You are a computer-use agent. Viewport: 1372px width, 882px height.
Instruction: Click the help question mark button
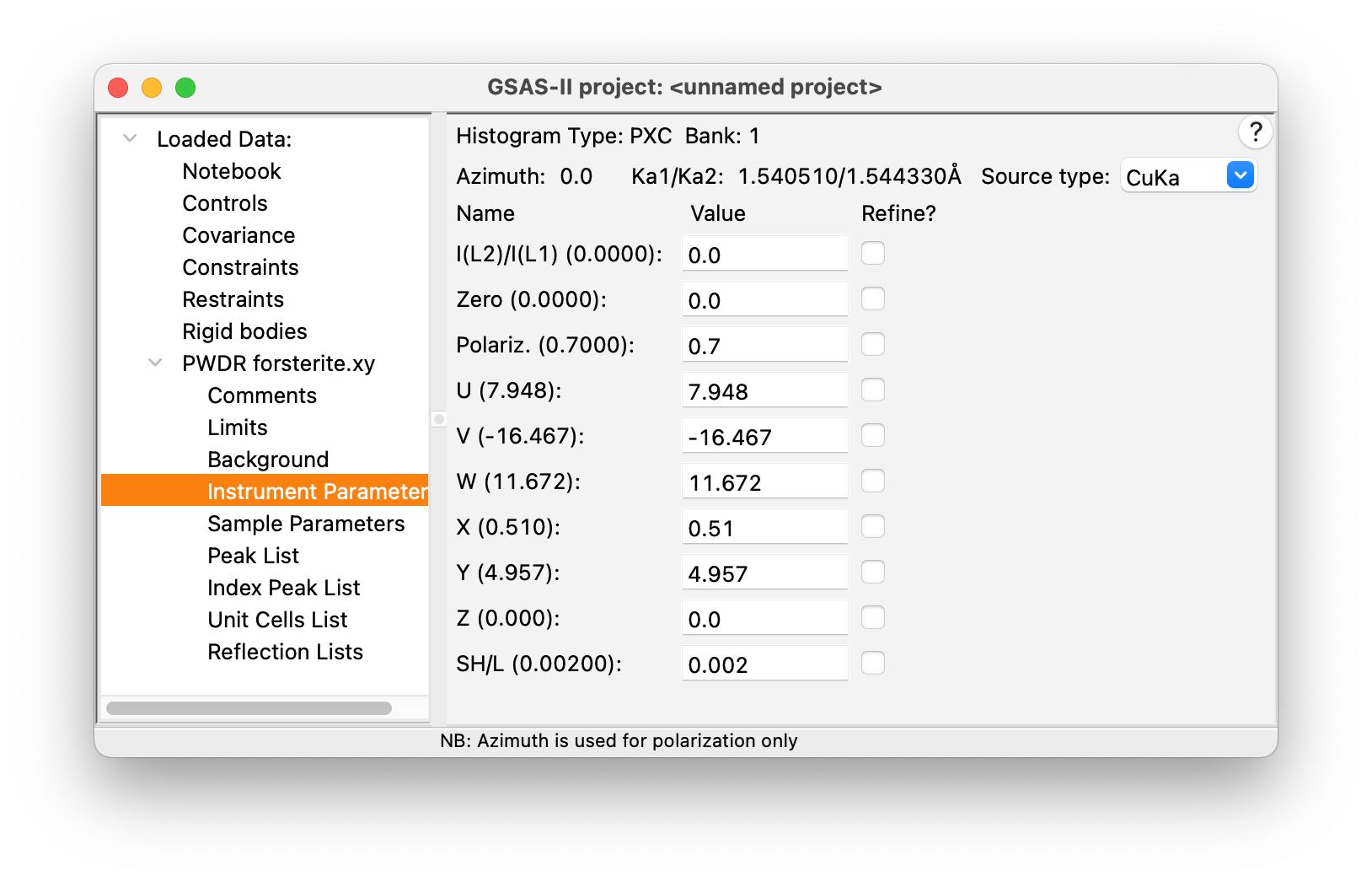pos(1255,132)
